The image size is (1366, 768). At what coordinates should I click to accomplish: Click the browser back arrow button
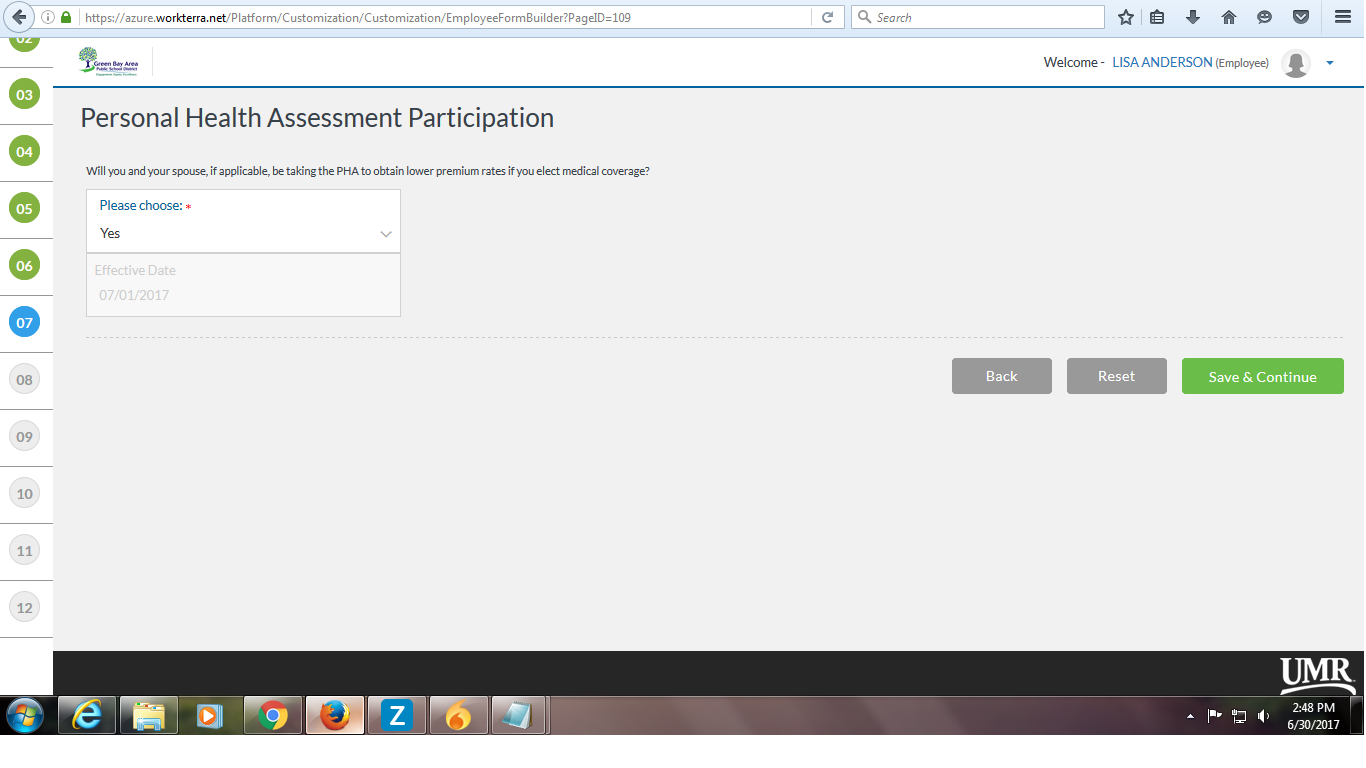pyautogui.click(x=18, y=17)
